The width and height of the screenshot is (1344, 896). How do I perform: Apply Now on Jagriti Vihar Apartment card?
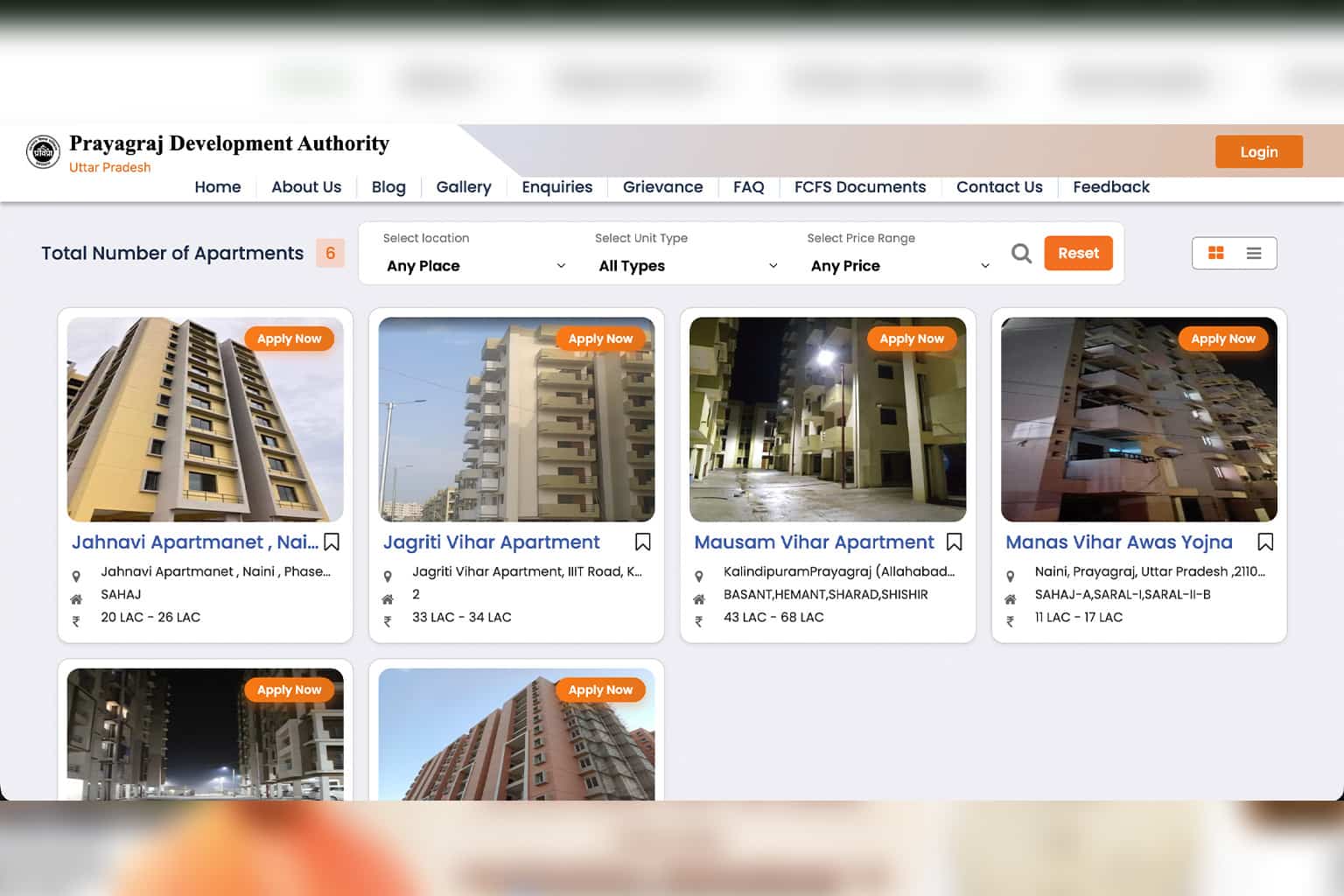click(x=600, y=339)
